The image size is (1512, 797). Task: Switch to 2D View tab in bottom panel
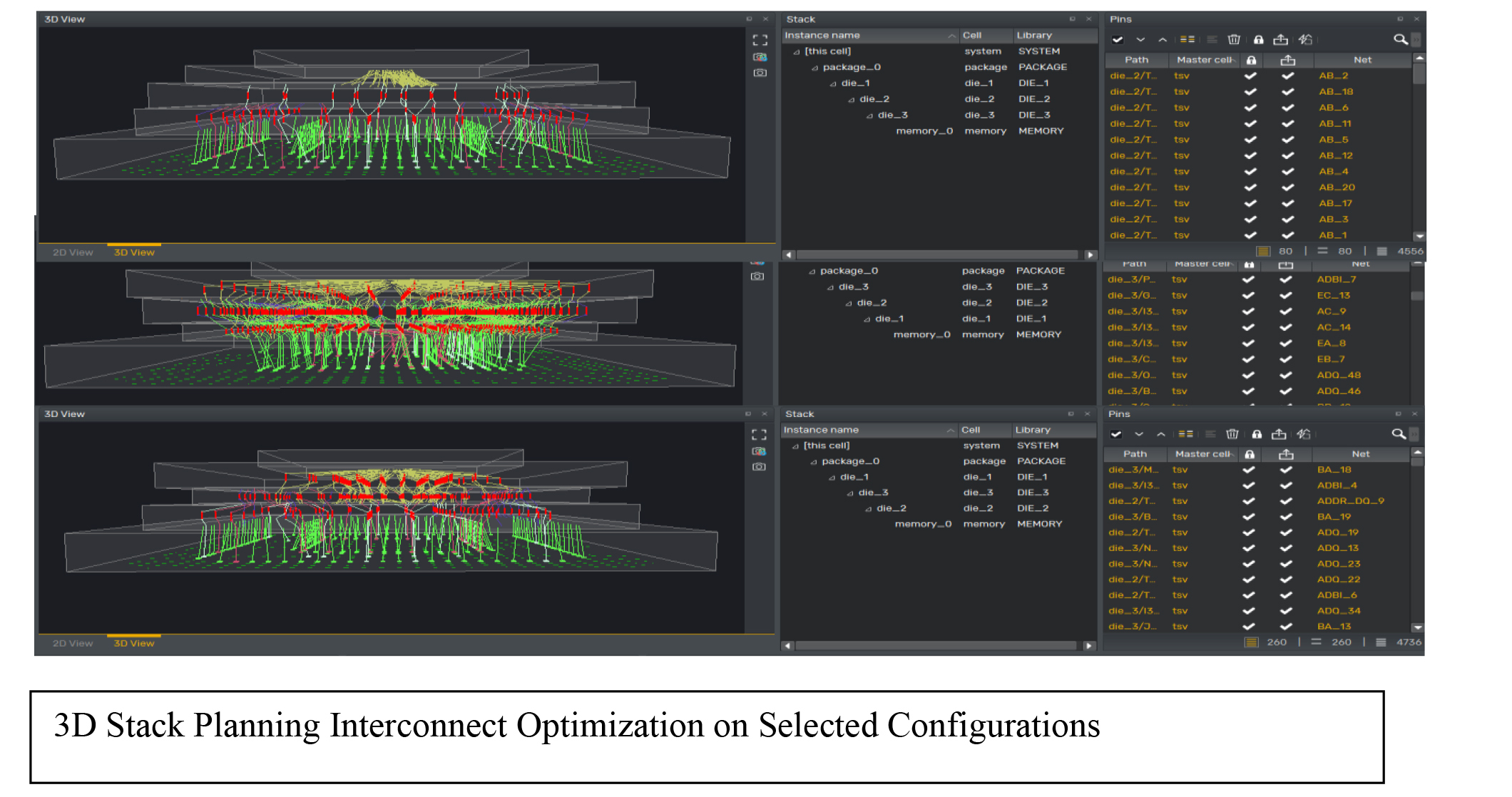coord(73,643)
